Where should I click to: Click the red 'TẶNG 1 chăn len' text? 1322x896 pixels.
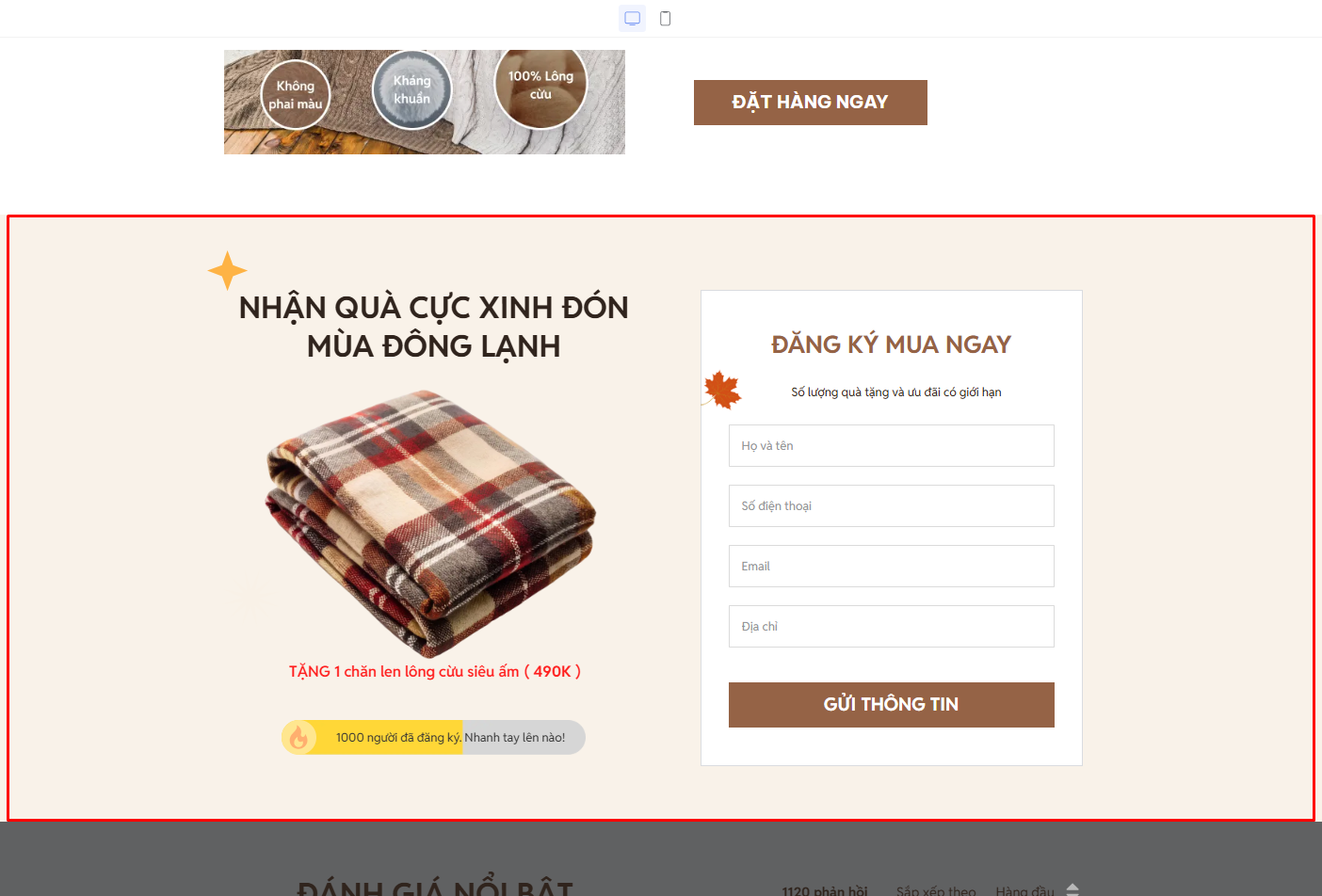435,671
